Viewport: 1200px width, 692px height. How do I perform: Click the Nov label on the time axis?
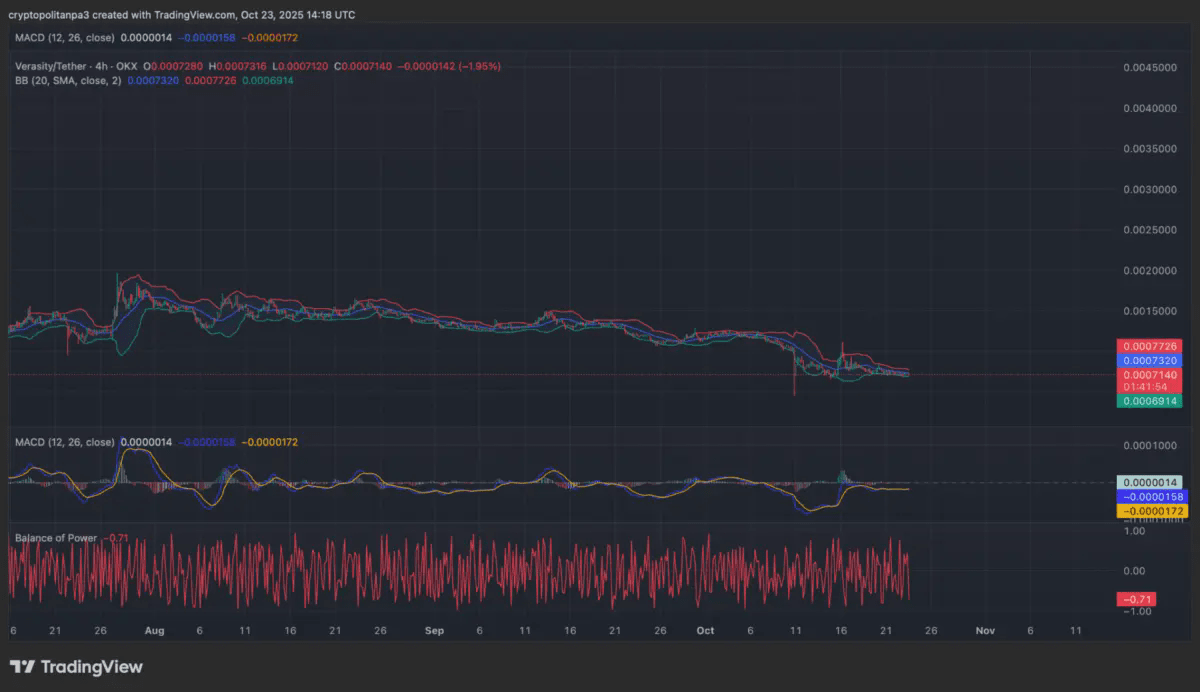coord(985,631)
